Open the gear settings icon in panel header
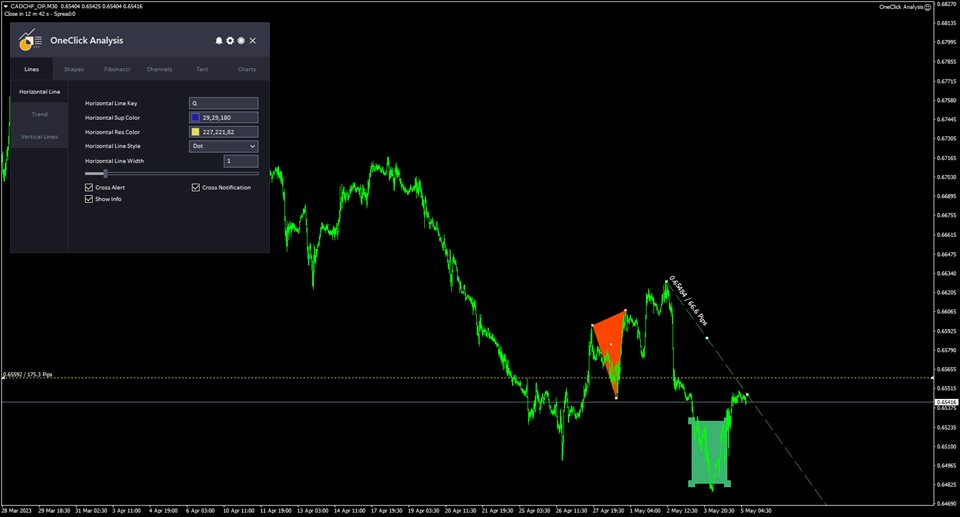Screen dimensions: 960x517 point(230,40)
